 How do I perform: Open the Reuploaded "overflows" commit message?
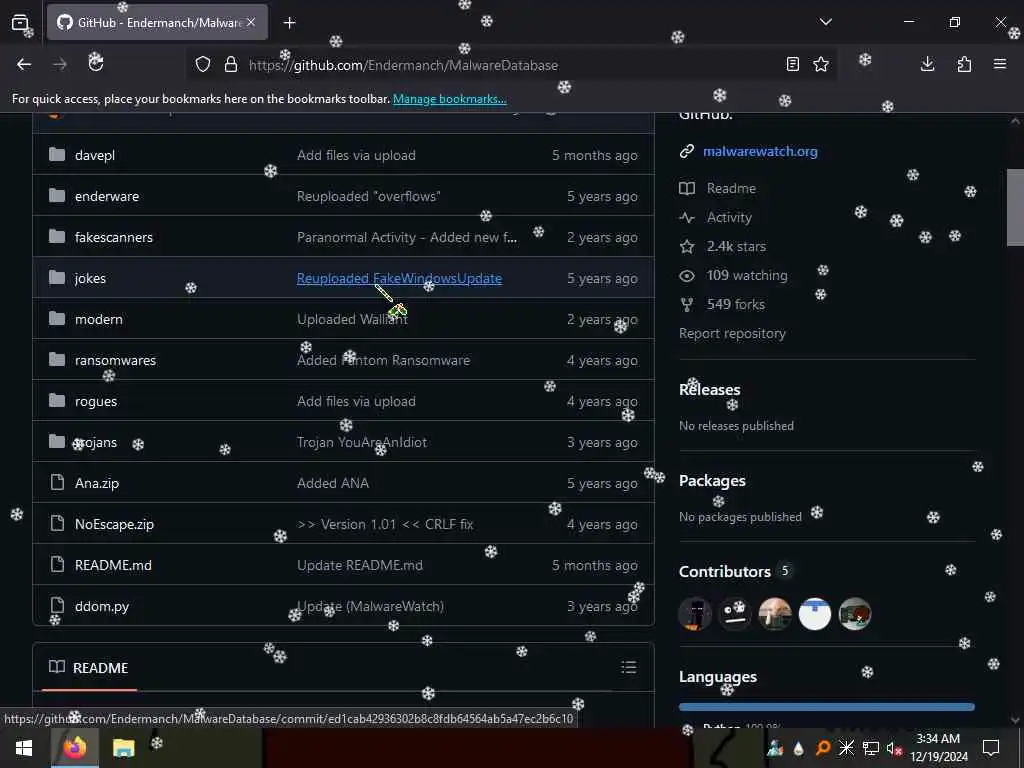coord(368,197)
